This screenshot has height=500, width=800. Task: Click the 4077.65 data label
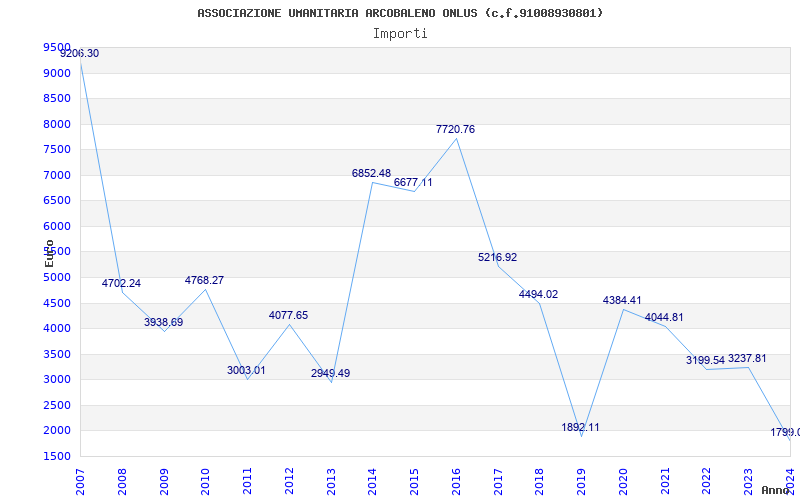(288, 316)
